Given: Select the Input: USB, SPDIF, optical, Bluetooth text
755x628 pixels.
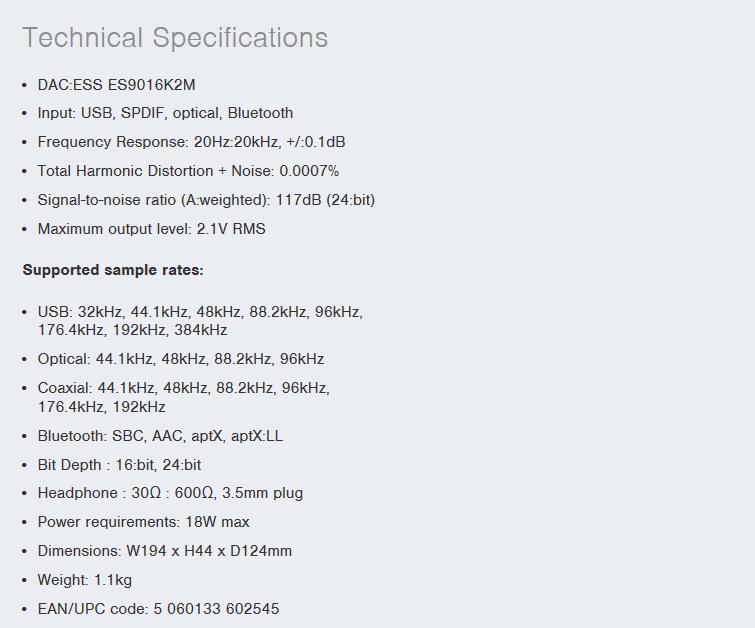Looking at the screenshot, I should [x=165, y=113].
